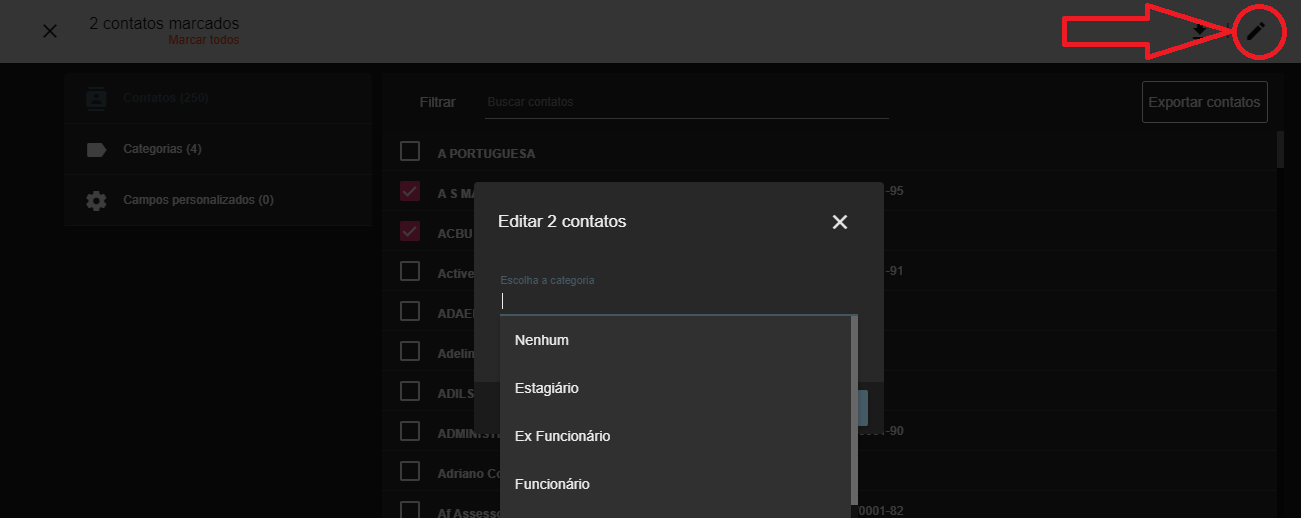Click the Marcar todos link
This screenshot has width=1301, height=518.
coord(204,41)
